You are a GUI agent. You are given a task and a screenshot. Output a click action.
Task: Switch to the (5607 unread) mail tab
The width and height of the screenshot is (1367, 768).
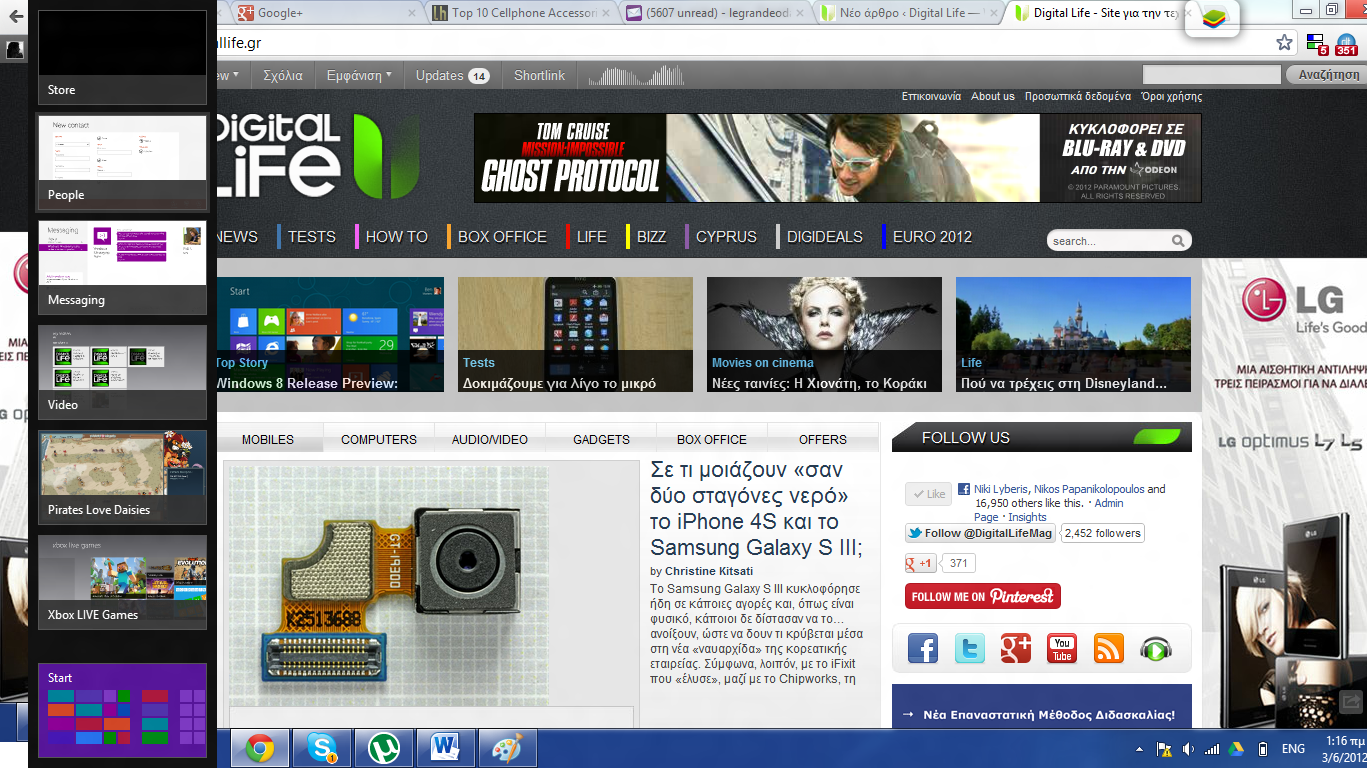click(716, 13)
